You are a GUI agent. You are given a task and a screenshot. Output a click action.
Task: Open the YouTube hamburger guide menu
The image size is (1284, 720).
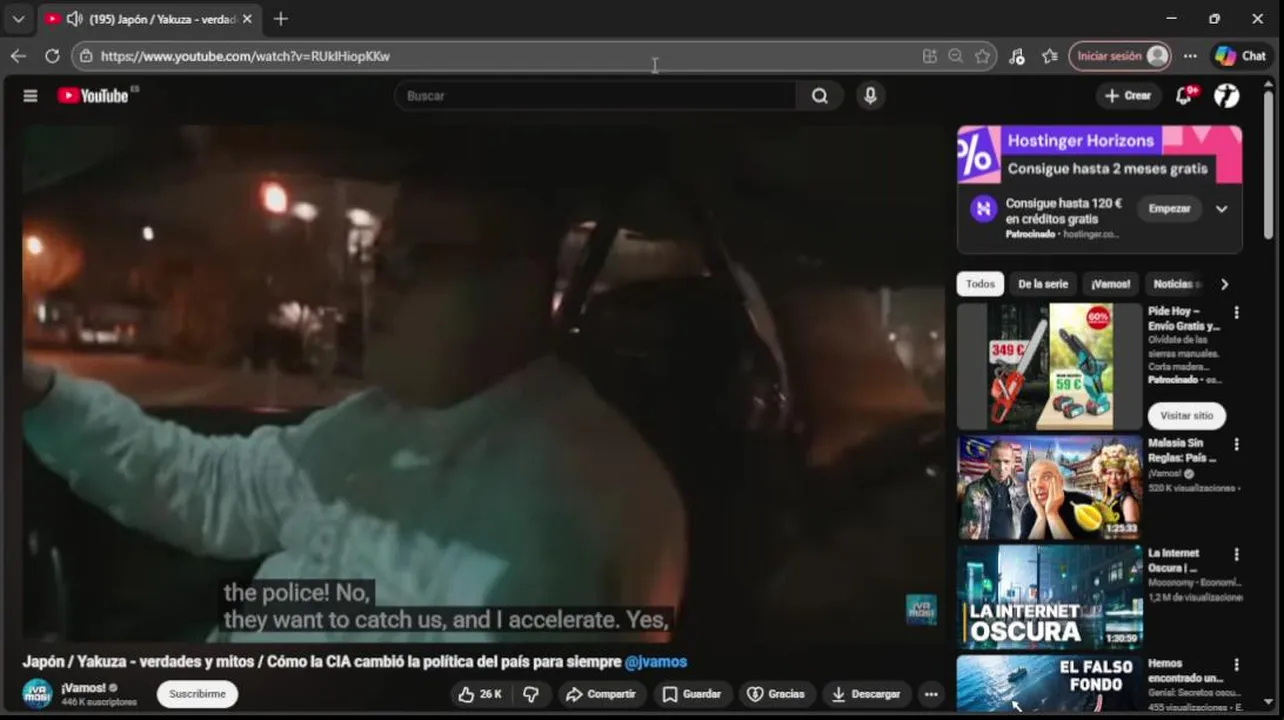pyautogui.click(x=30, y=96)
